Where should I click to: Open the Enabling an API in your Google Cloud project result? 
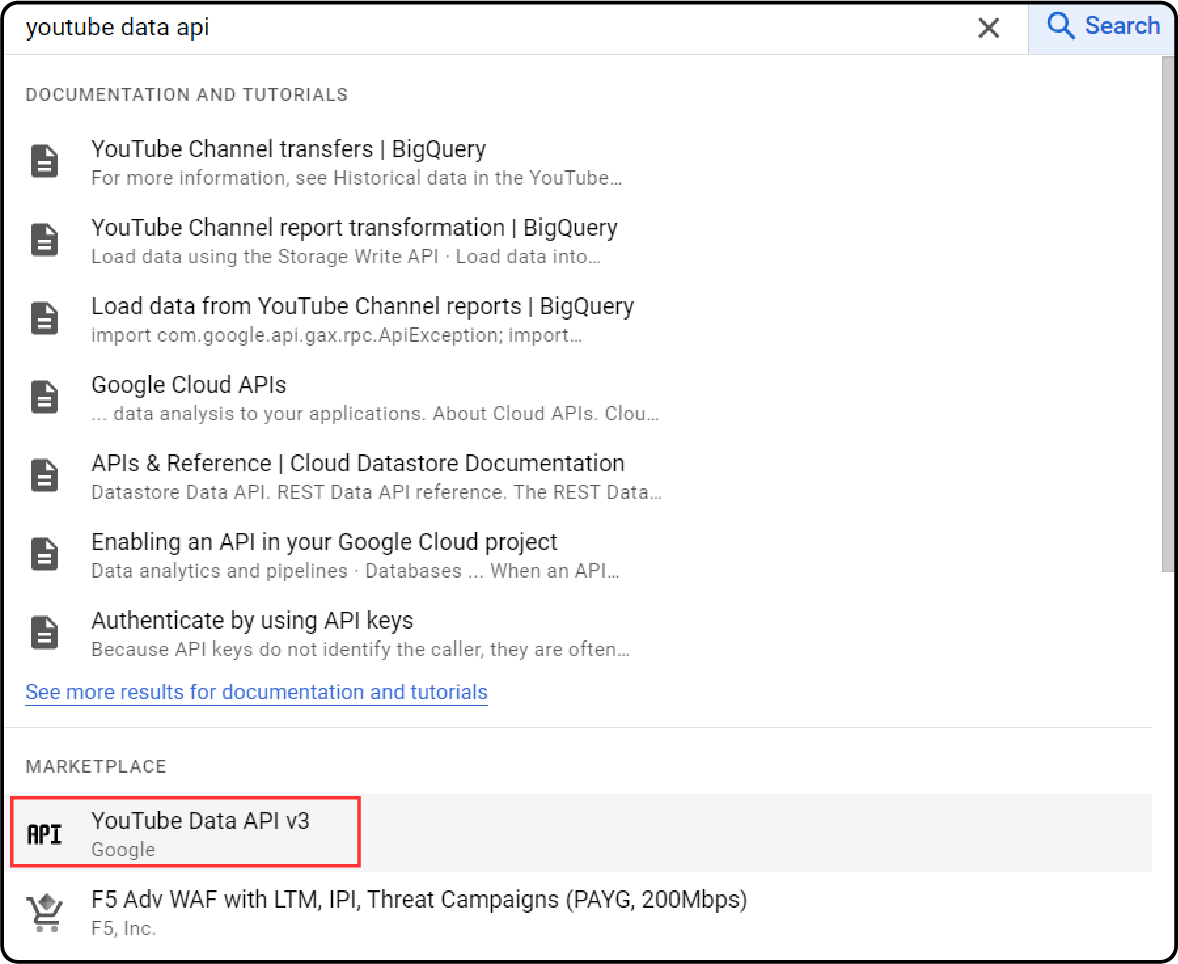coord(324,542)
